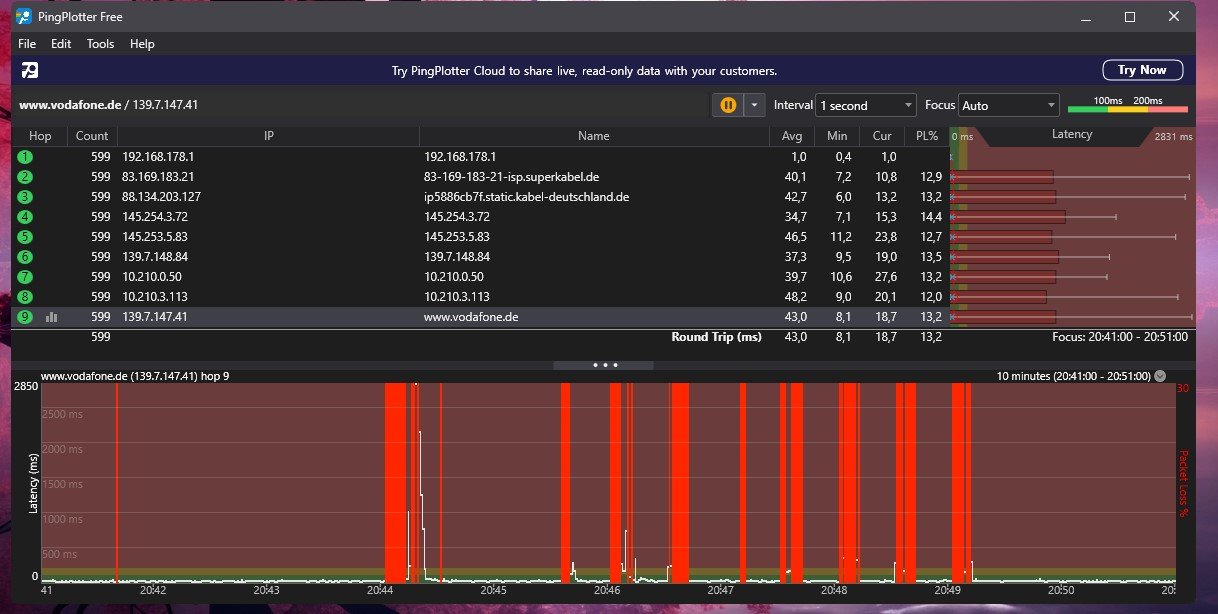The width and height of the screenshot is (1218, 614).
Task: Open the Focus dropdown set to Auto
Action: (x=1008, y=105)
